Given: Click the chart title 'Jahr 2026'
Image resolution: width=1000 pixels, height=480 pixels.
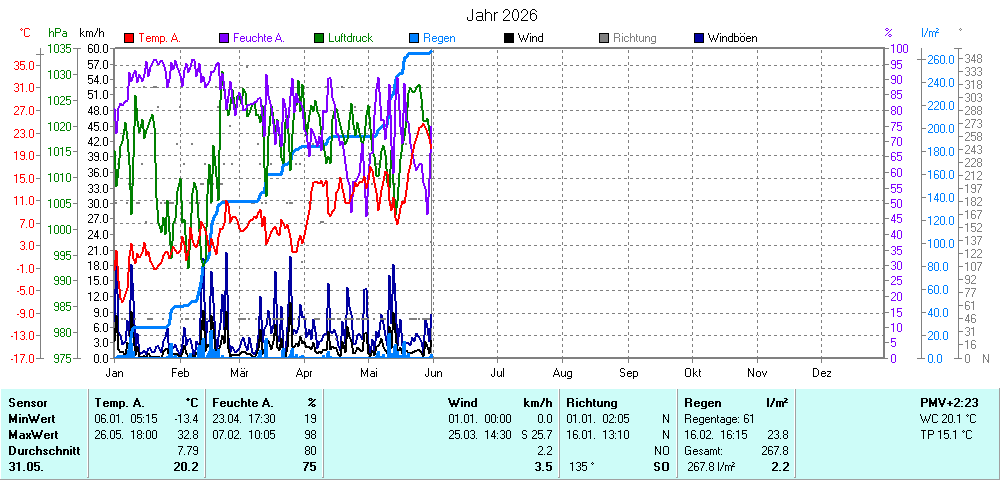Looking at the screenshot, I should click(501, 15).
